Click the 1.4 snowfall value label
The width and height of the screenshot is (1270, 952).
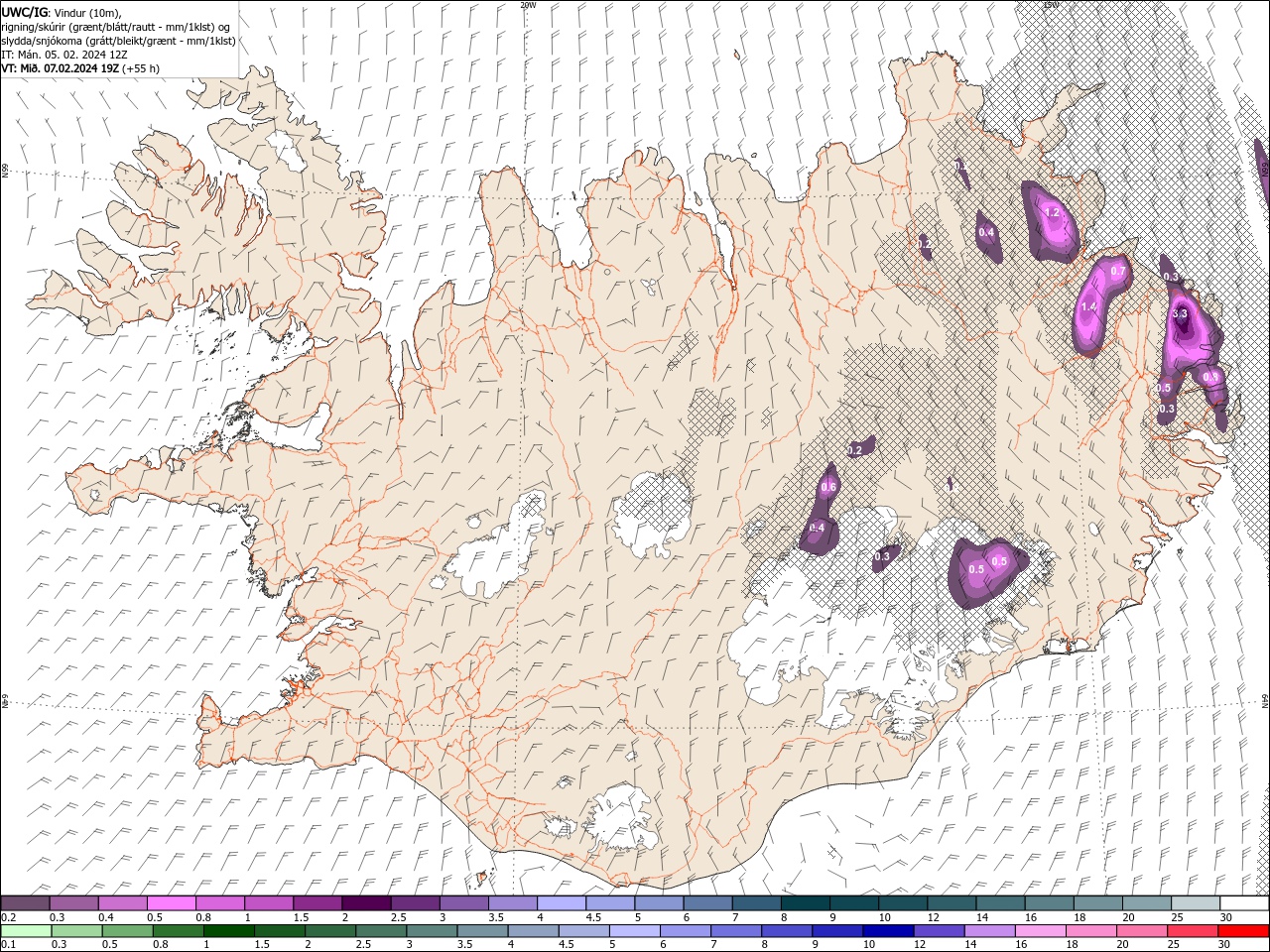1088,307
